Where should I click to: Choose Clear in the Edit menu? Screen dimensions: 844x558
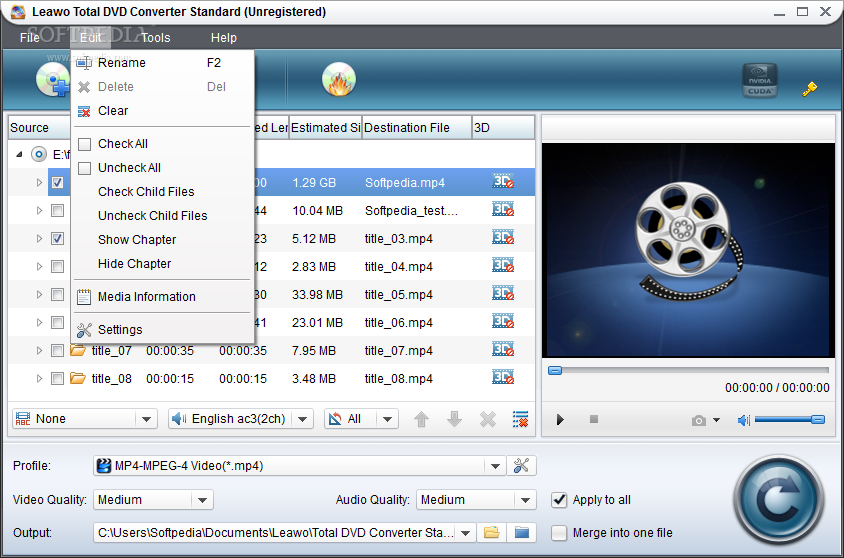coord(163,110)
